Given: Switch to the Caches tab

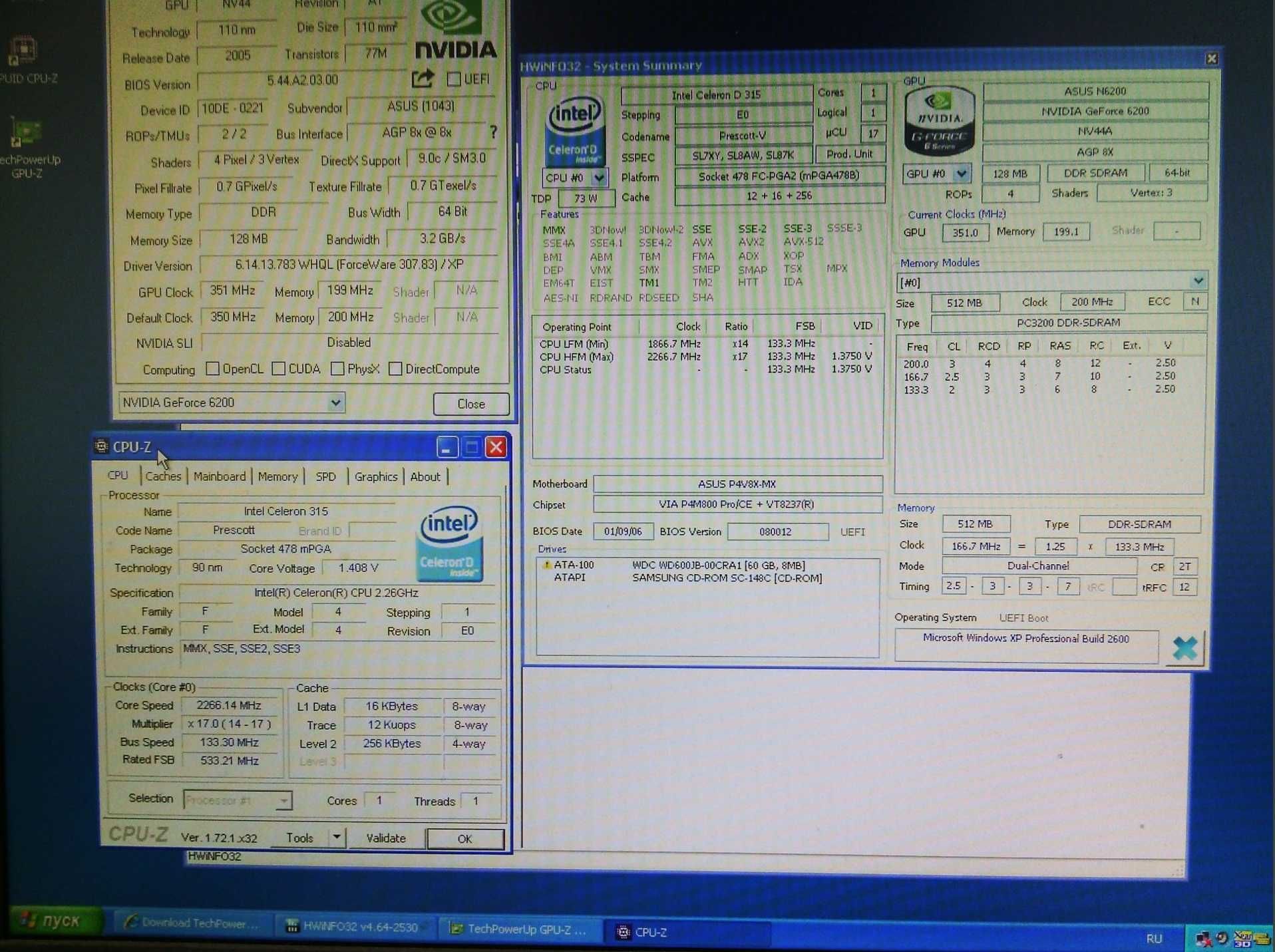Looking at the screenshot, I should [163, 476].
